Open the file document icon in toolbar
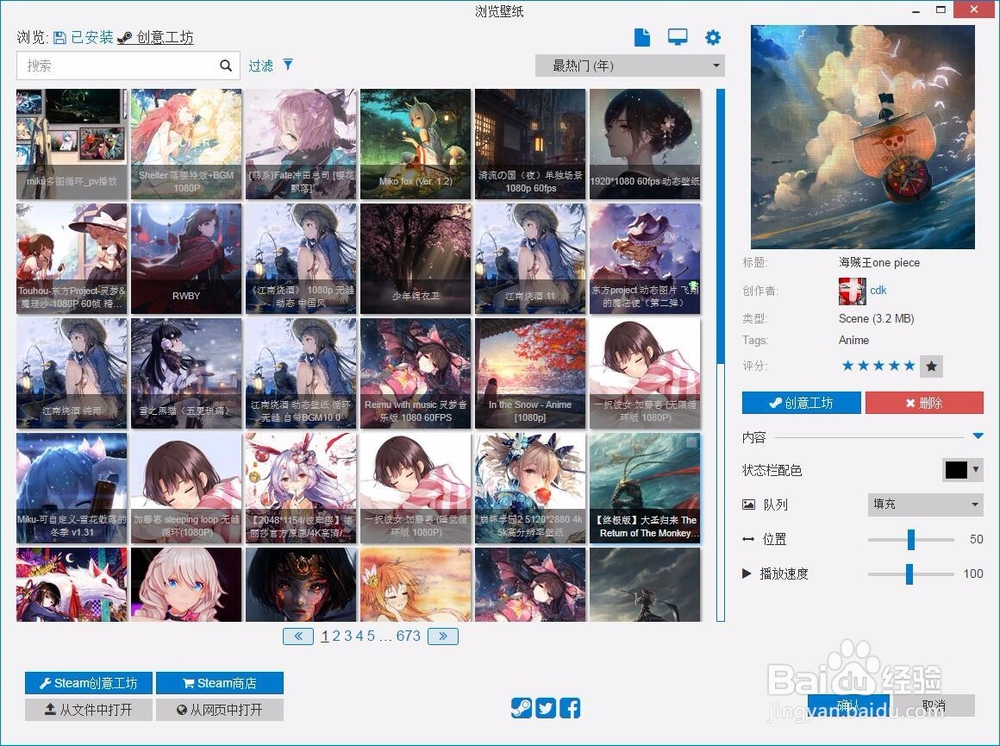This screenshot has height=746, width=1000. (642, 38)
